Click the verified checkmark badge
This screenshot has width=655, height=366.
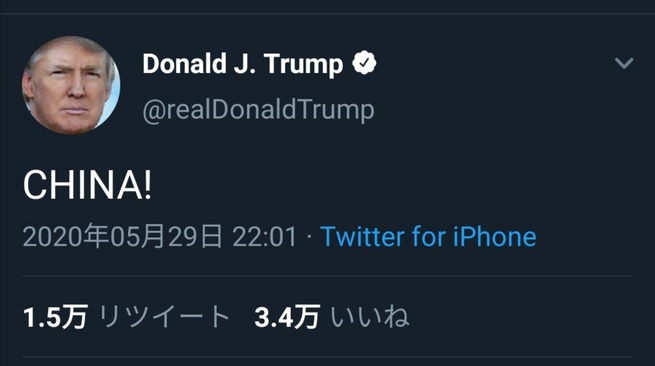coord(364,63)
